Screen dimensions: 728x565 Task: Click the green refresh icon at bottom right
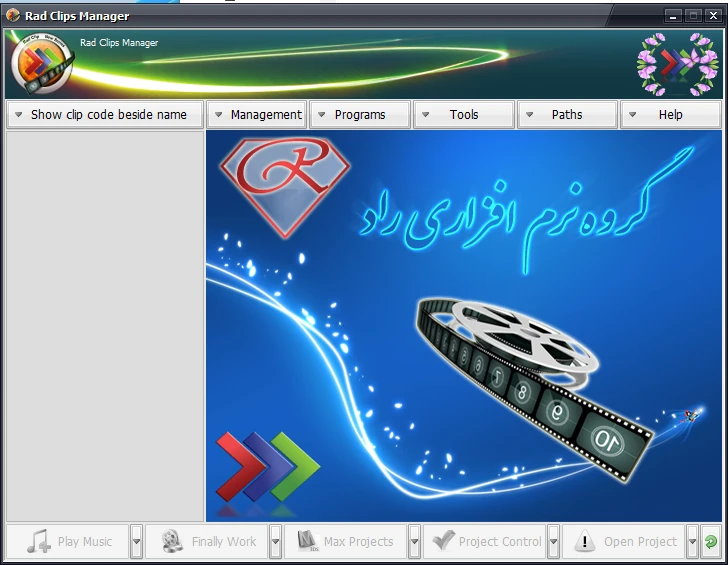[710, 542]
